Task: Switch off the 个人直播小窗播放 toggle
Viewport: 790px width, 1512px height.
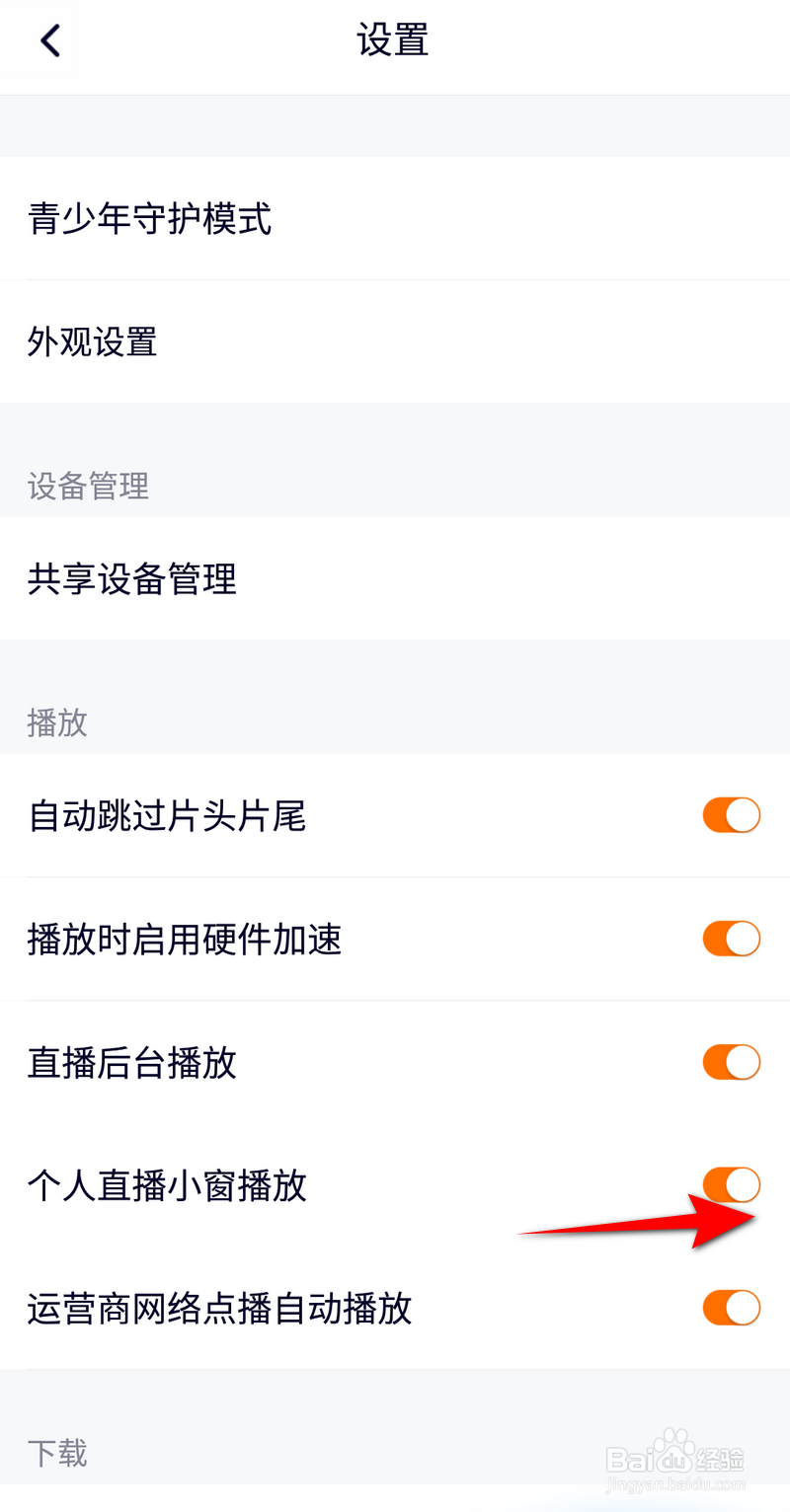Action: 731,1184
